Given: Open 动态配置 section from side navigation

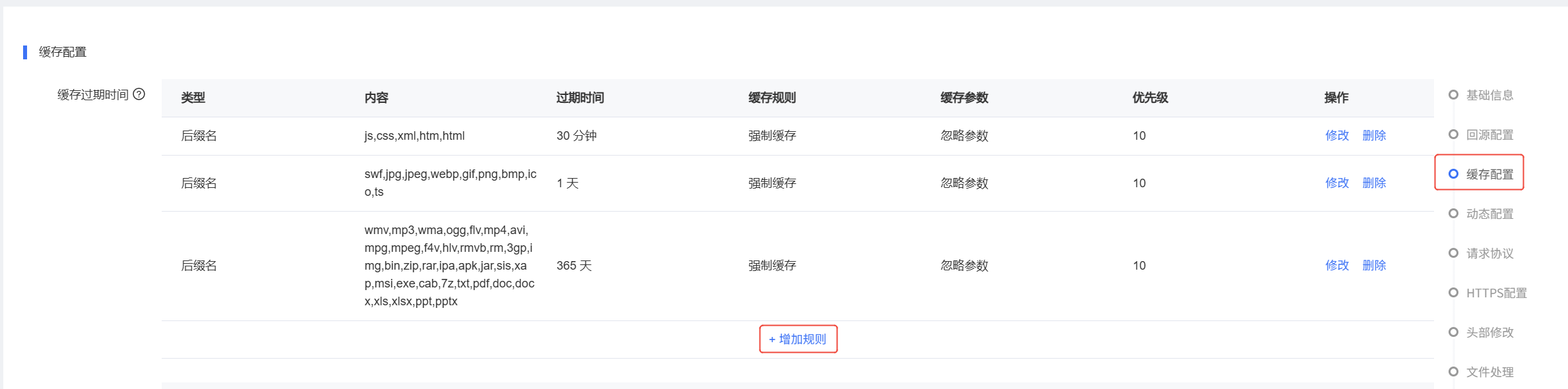Looking at the screenshot, I should (1489, 214).
